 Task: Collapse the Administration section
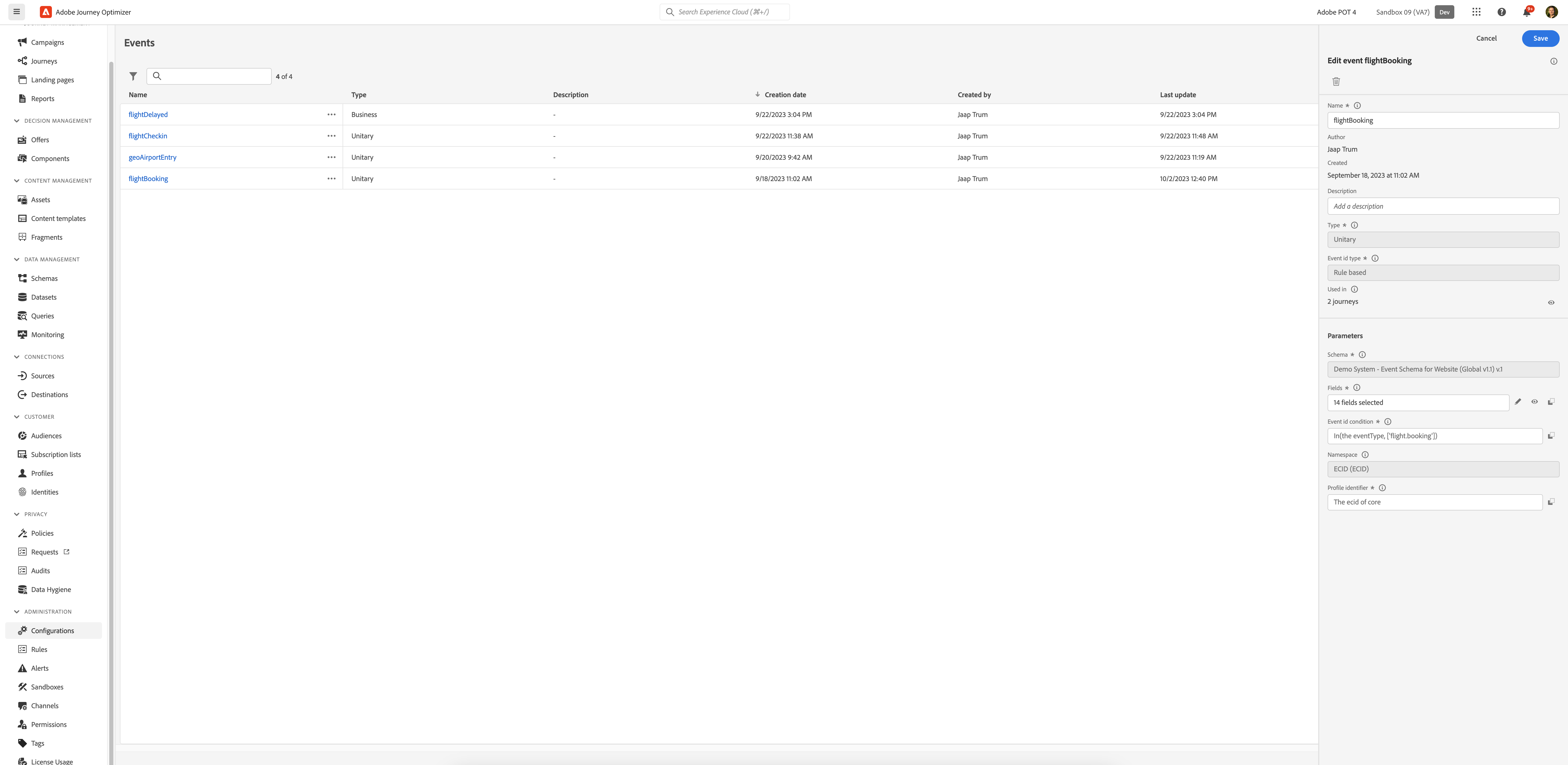click(16, 612)
